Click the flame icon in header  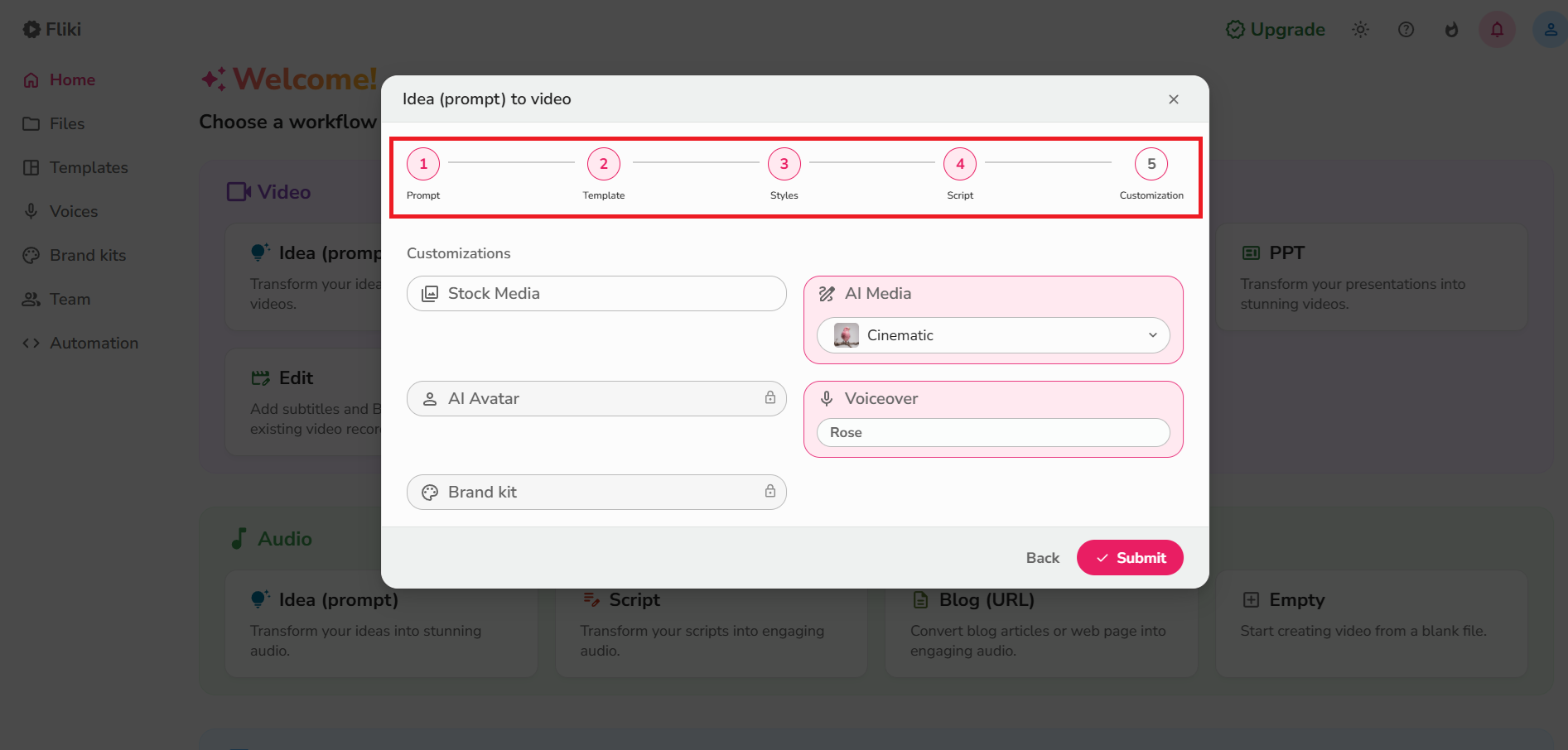[x=1451, y=30]
